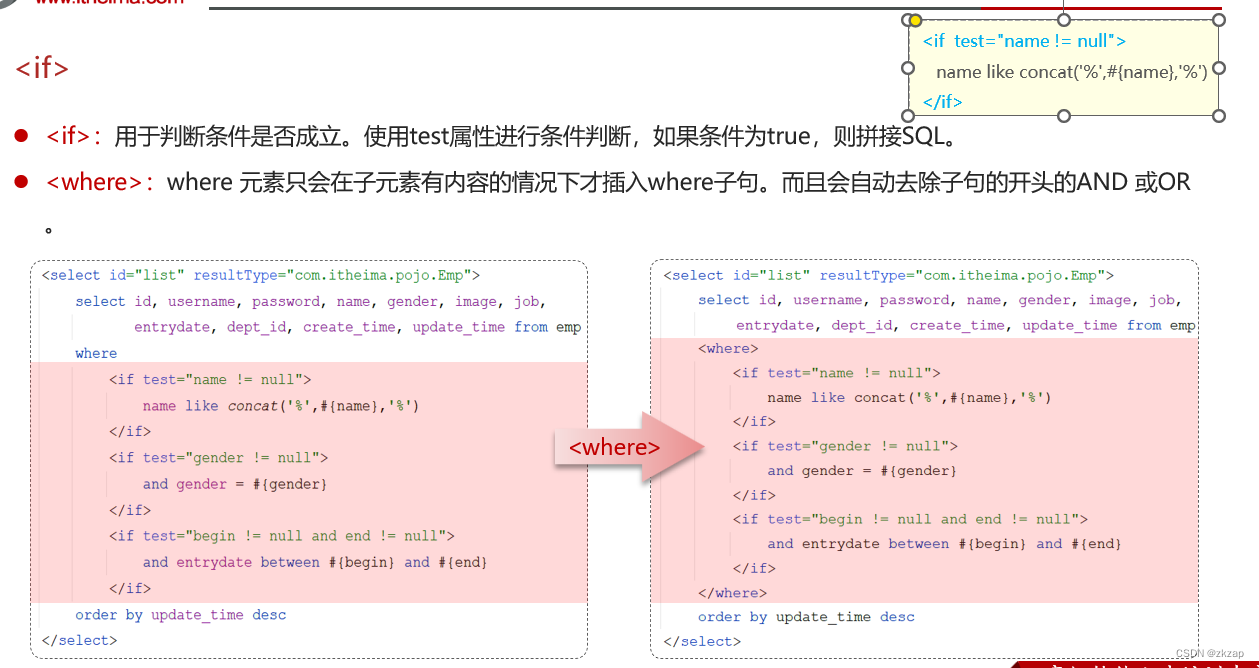The width and height of the screenshot is (1259, 668).
Task: Click the <if> slide title
Action: click(x=41, y=68)
